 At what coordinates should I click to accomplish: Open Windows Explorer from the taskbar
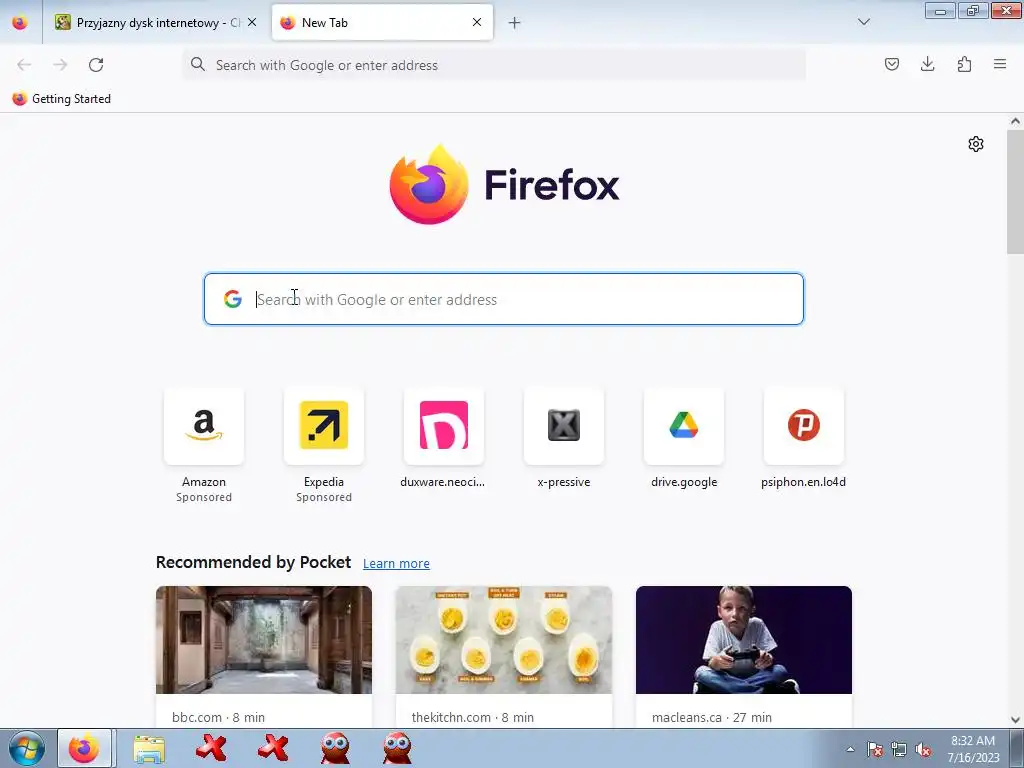pyautogui.click(x=149, y=748)
